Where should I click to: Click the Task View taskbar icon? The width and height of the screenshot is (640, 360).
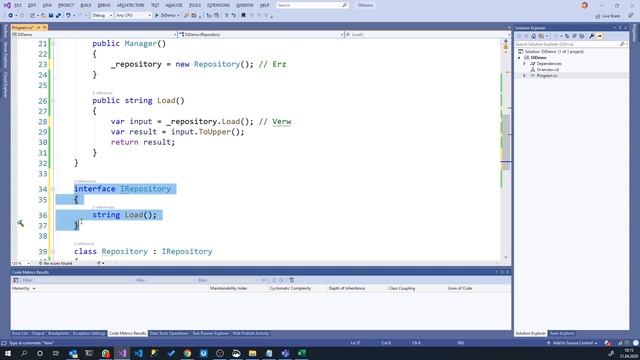pos(56,353)
